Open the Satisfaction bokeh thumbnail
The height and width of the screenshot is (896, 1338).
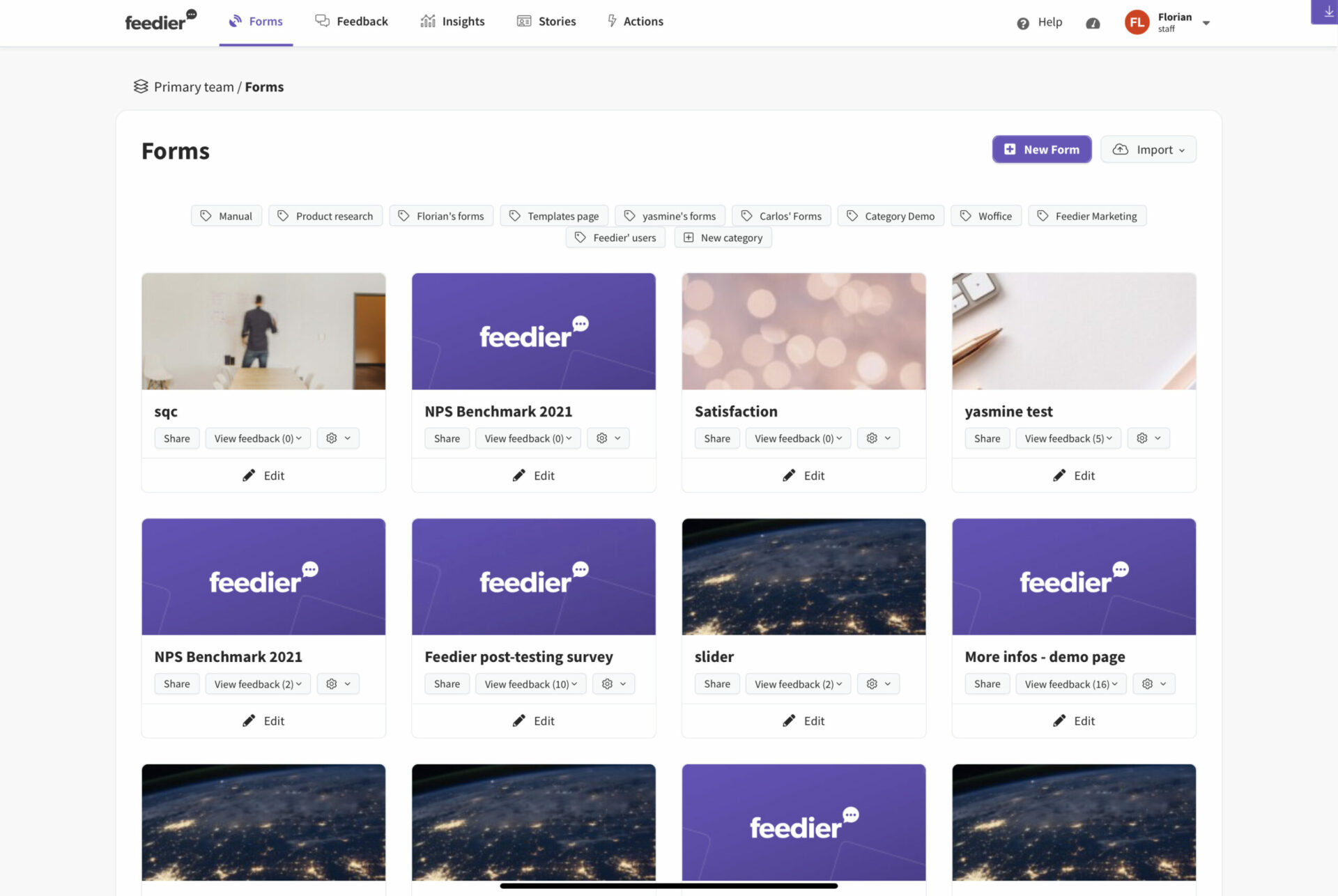(803, 331)
